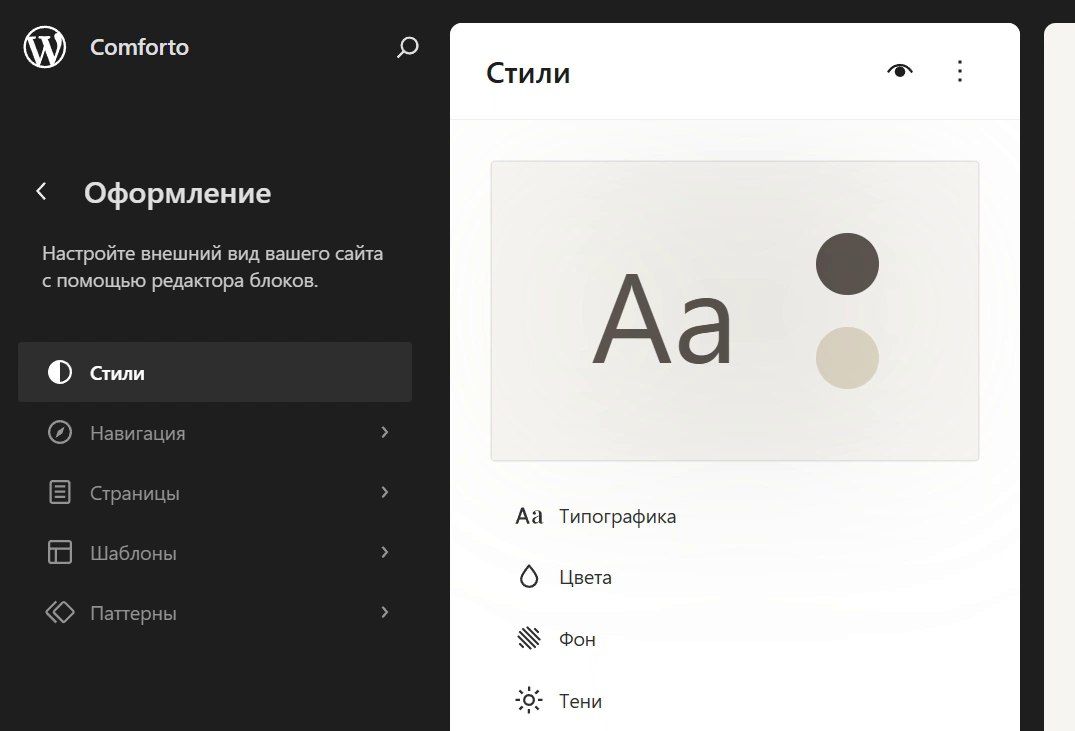Open the Паттерны menu item
Viewport: 1075px width, 731px height.
pos(215,612)
